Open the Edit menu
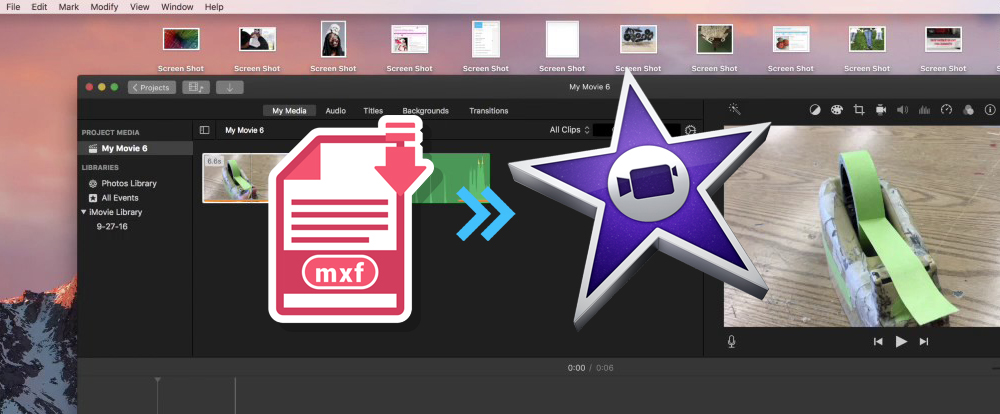Image resolution: width=1000 pixels, height=414 pixels. pos(39,7)
